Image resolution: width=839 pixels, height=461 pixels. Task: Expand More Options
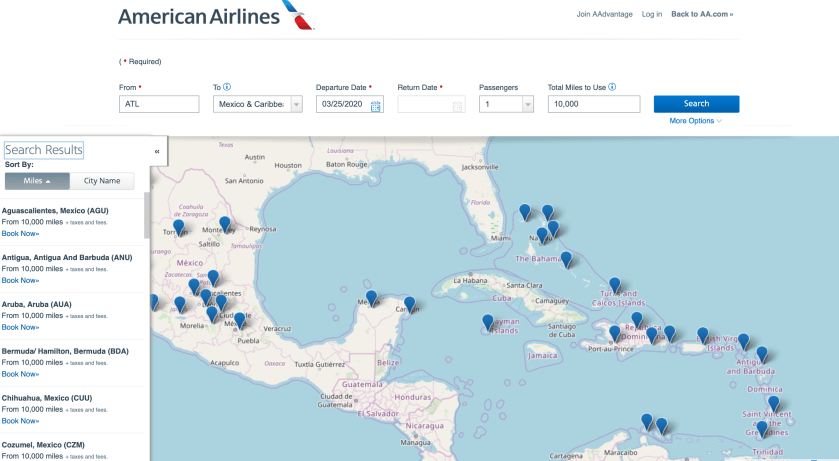coord(696,121)
